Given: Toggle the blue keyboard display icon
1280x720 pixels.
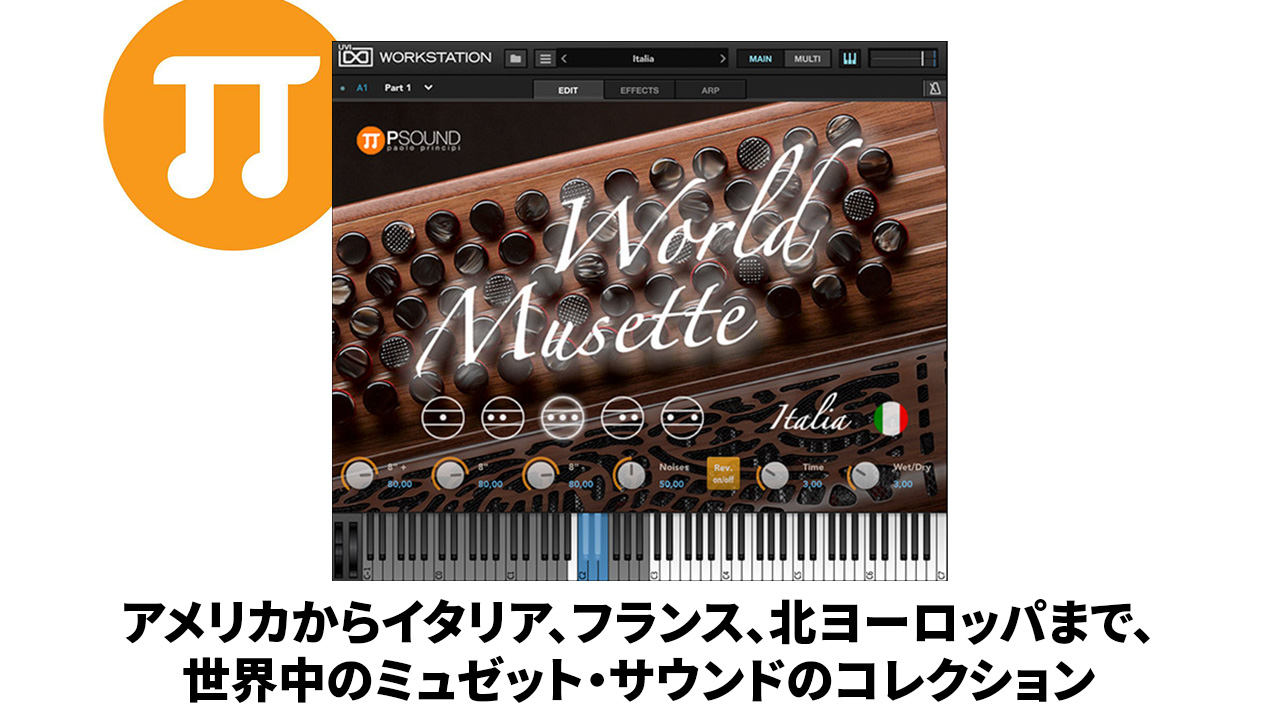Looking at the screenshot, I should (850, 59).
